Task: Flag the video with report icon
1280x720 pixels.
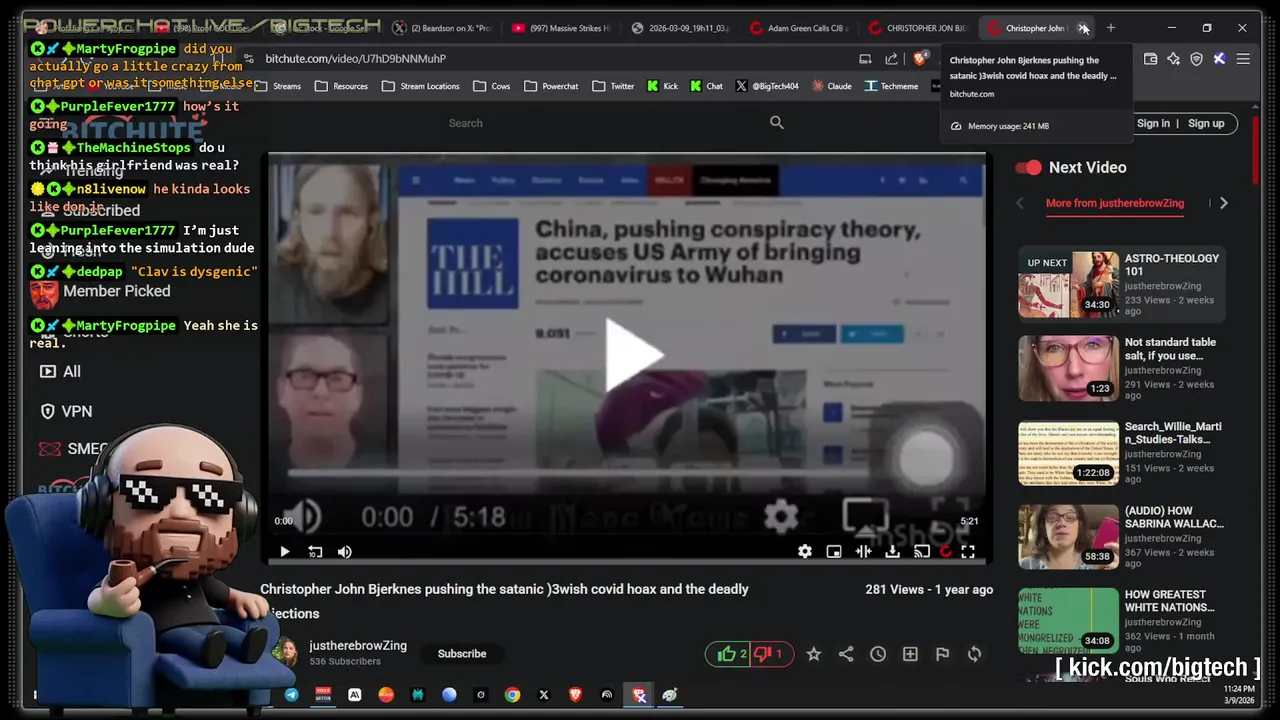Action: (942, 654)
